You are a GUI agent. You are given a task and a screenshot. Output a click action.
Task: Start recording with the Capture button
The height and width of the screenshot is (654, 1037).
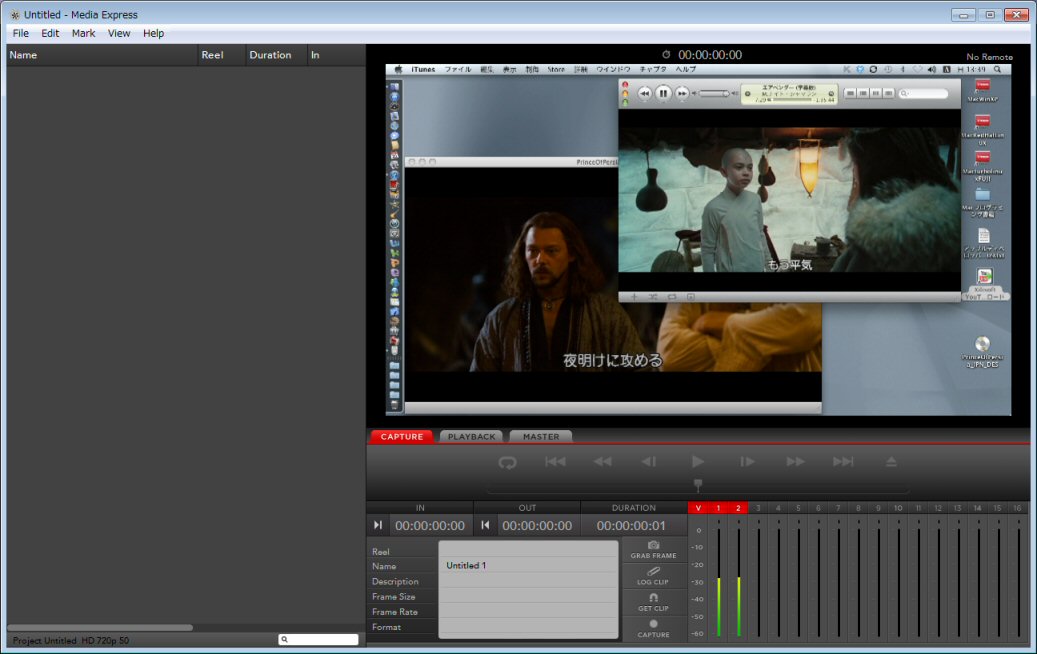coord(653,629)
